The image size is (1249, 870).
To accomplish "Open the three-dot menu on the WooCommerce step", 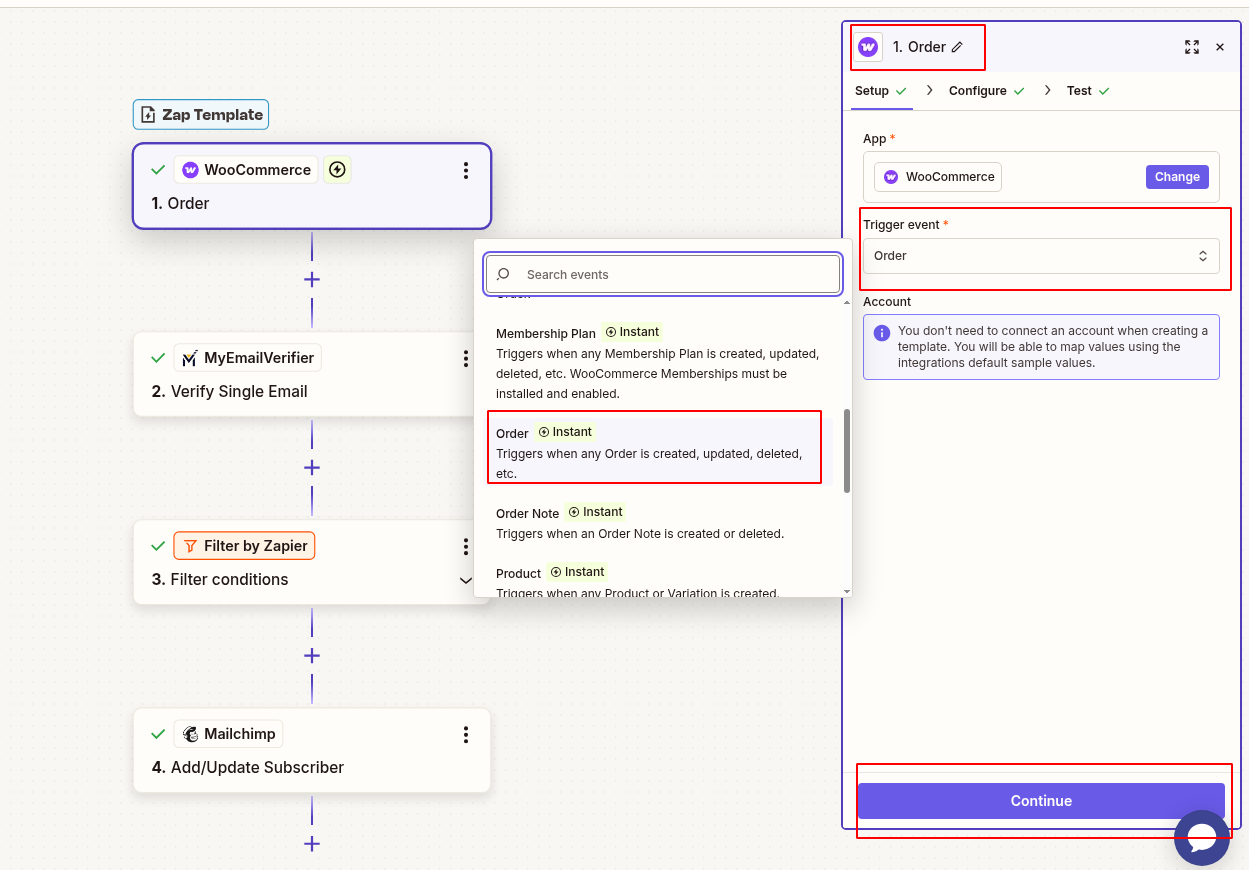I will coord(466,170).
